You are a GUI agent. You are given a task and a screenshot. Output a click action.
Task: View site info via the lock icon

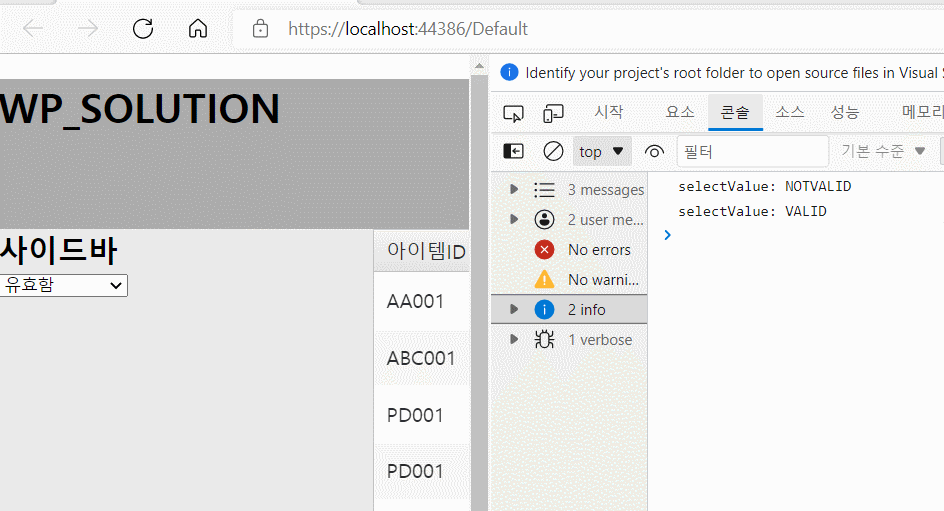point(260,28)
